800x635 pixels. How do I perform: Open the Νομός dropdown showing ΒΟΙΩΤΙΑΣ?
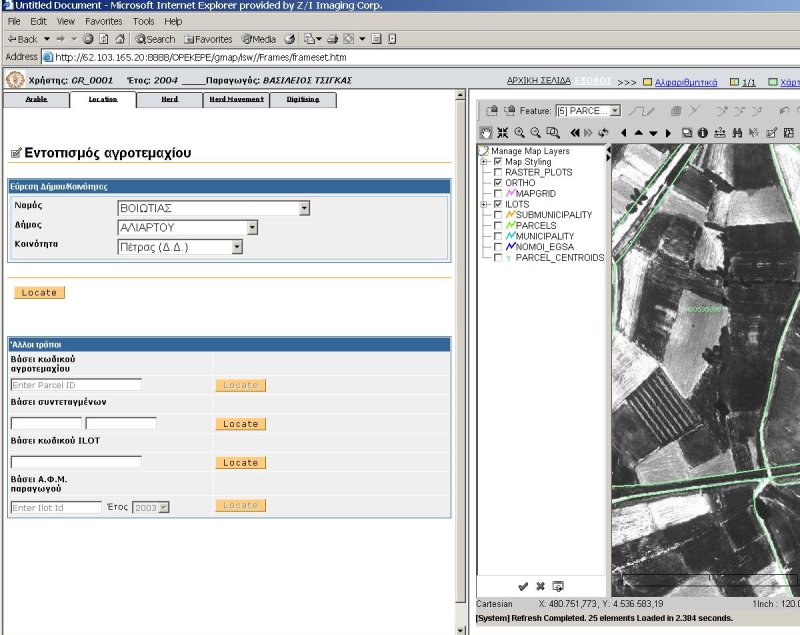tap(304, 208)
